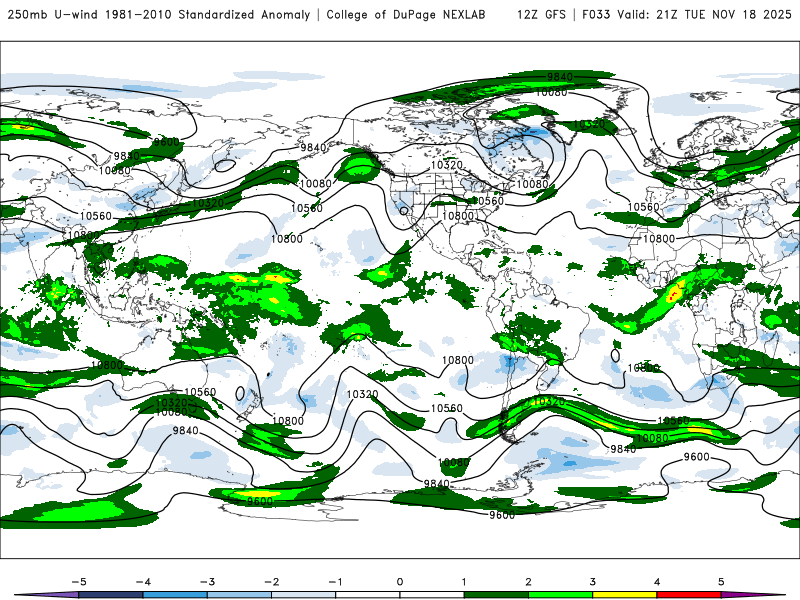Click the "10800" contour label over the southeastern United States
Viewport: 800px width, 600px height.
click(458, 216)
